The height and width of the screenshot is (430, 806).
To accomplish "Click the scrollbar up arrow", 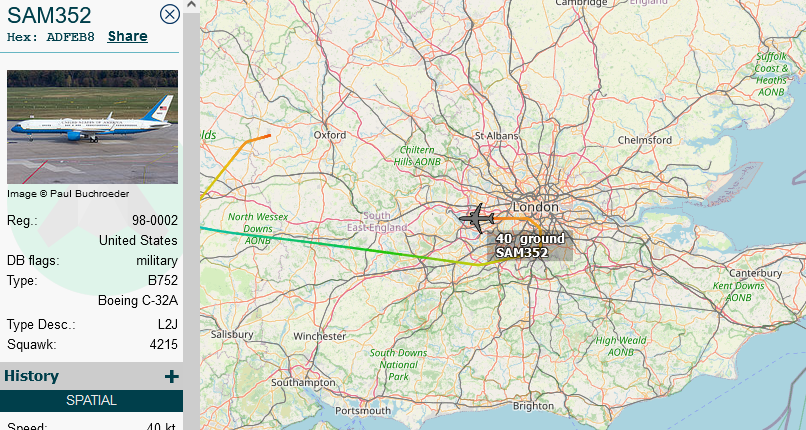I will (191, 5).
